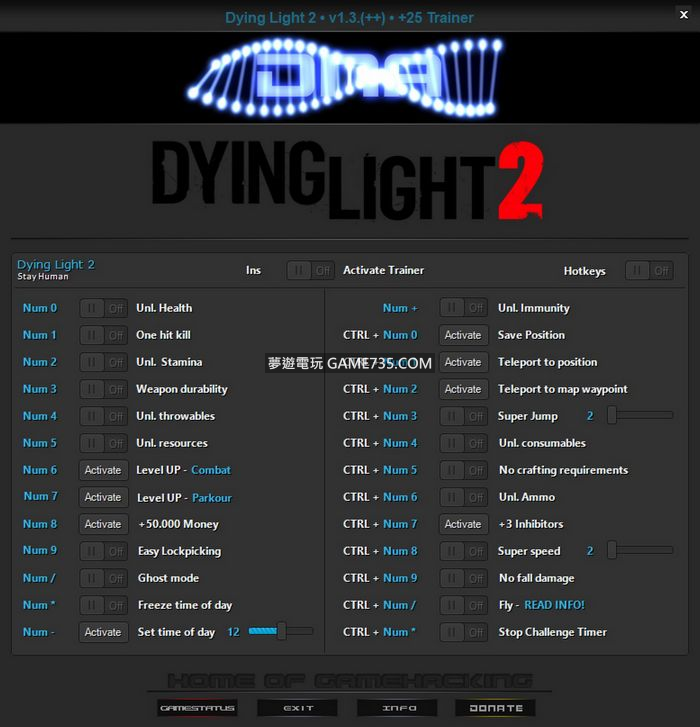Turn on Unl. Stamina toggle
Viewport: 700px width, 727px height.
(x=103, y=362)
